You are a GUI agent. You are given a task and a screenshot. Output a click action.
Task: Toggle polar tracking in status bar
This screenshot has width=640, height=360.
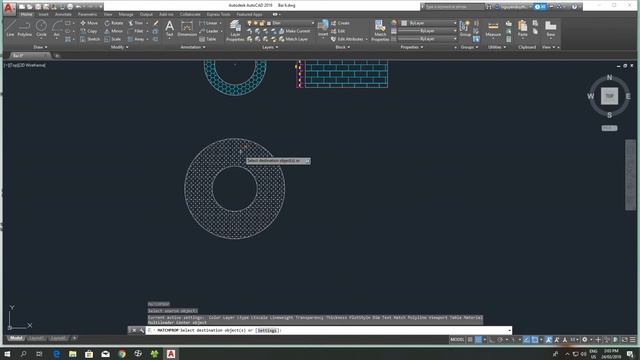[x=500, y=340]
